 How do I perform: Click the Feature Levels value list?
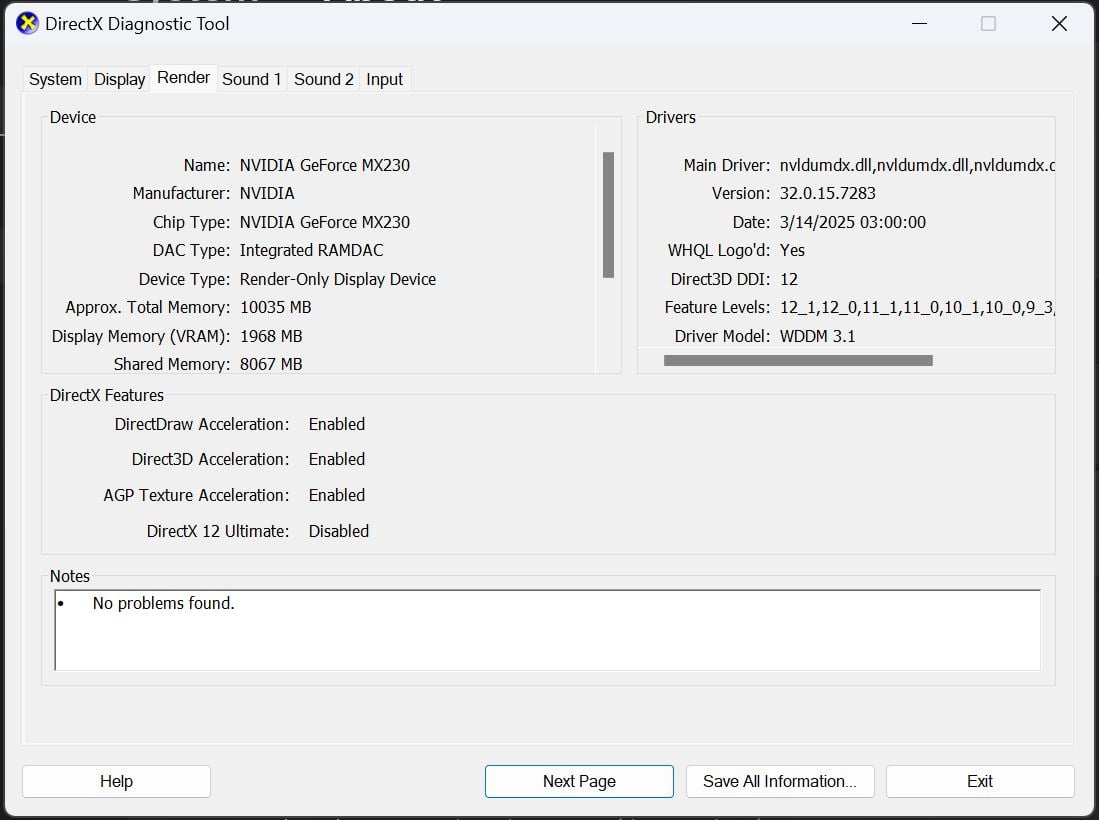tap(917, 308)
